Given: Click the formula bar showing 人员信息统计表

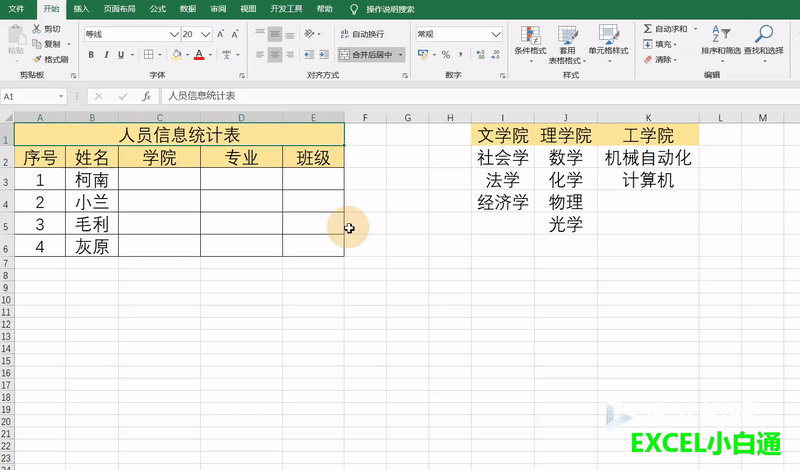Looking at the screenshot, I should click(480, 96).
